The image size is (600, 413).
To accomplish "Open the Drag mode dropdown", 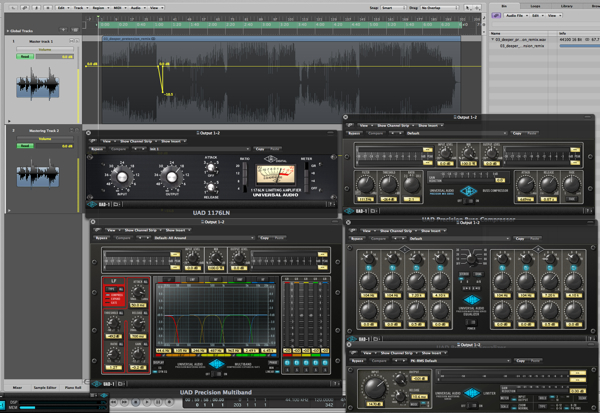I will click(x=439, y=8).
